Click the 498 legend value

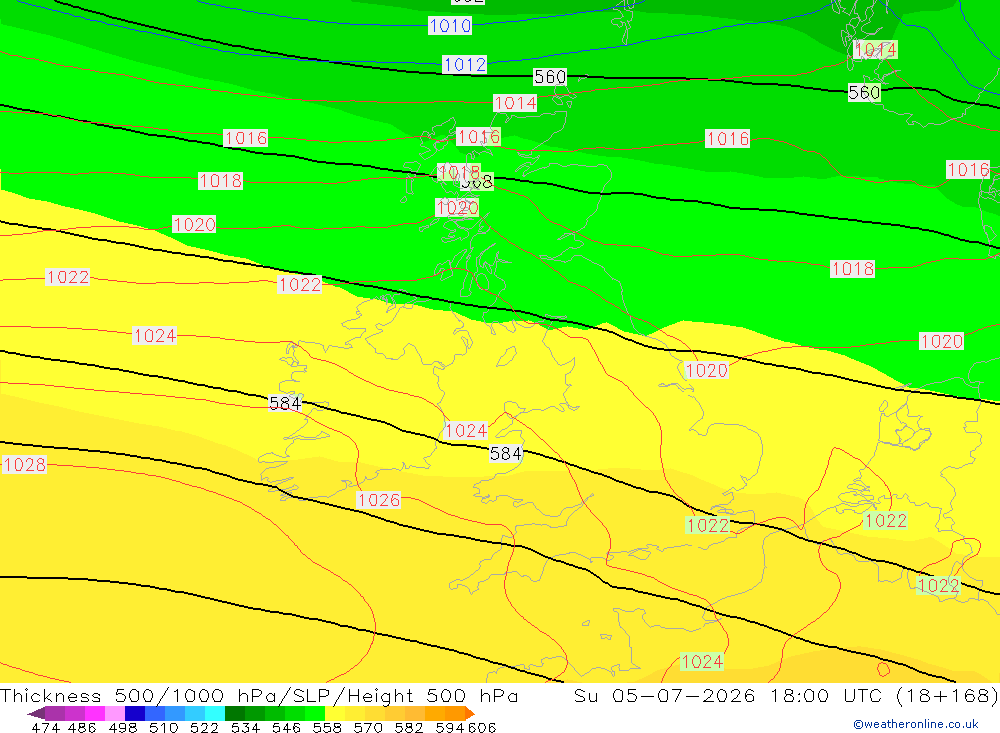(122, 727)
